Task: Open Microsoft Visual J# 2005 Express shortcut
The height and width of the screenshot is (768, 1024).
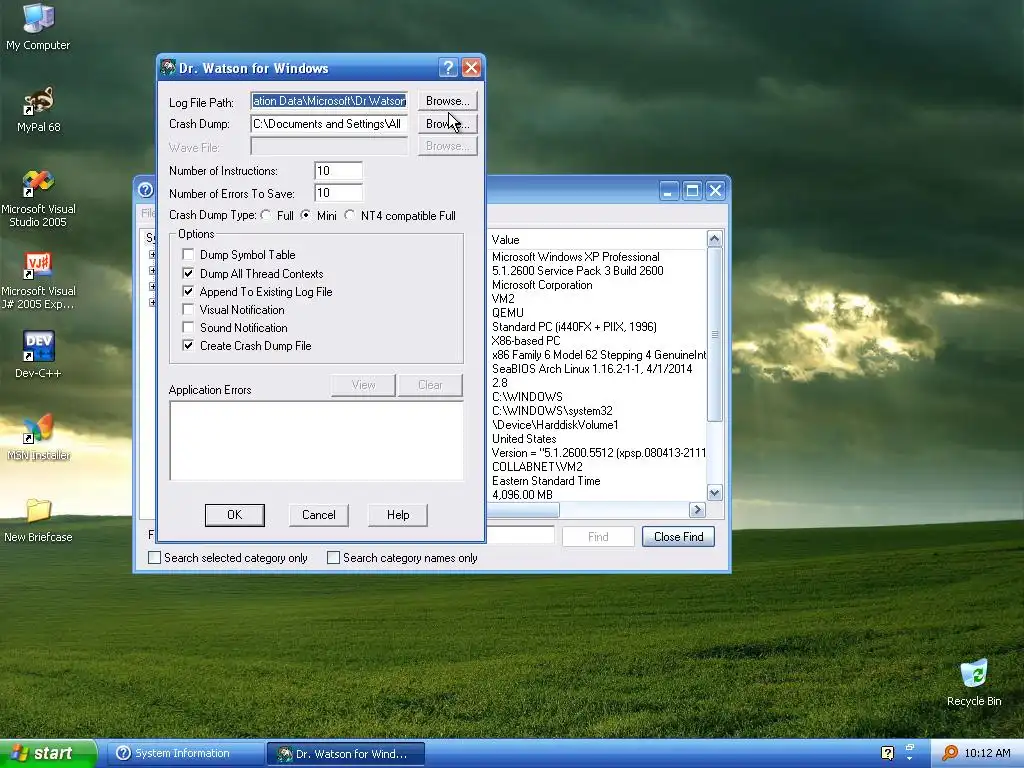Action: click(x=38, y=280)
